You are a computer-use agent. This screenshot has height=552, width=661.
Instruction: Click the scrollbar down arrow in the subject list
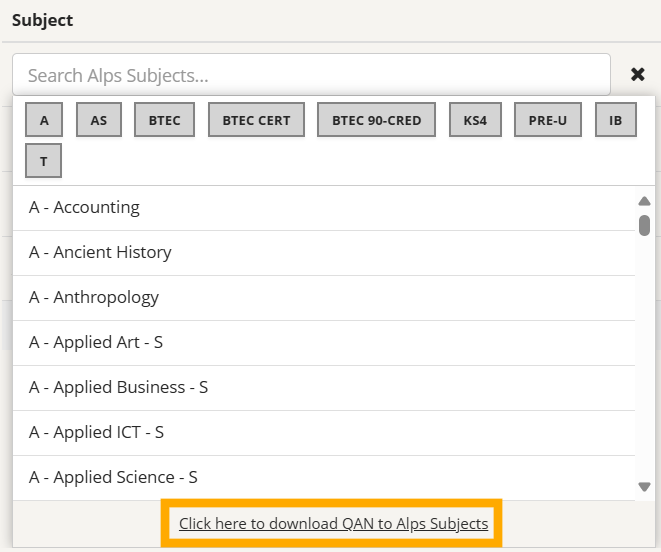point(644,487)
